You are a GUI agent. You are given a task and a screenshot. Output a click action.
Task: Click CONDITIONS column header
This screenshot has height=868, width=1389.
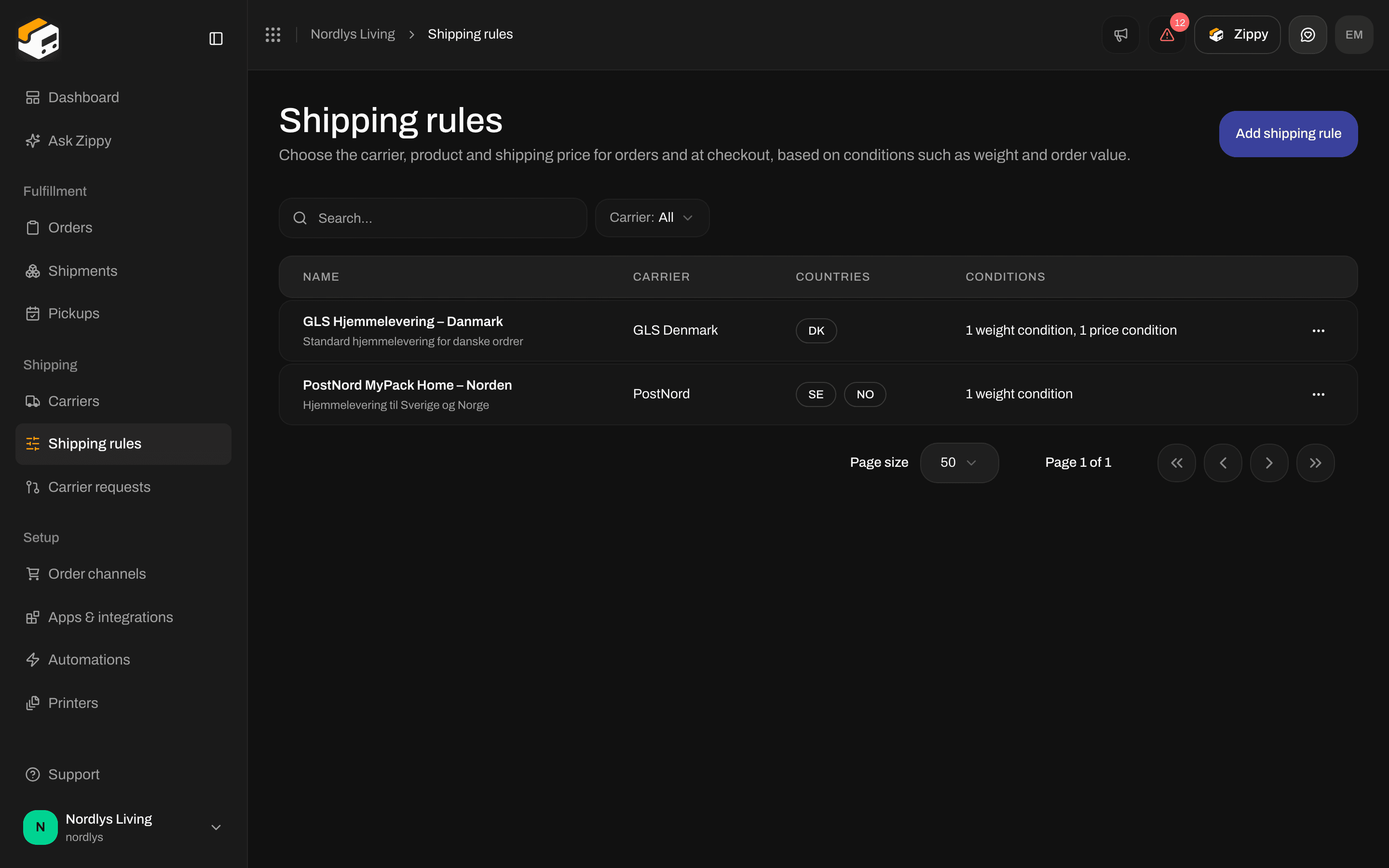(x=1005, y=277)
